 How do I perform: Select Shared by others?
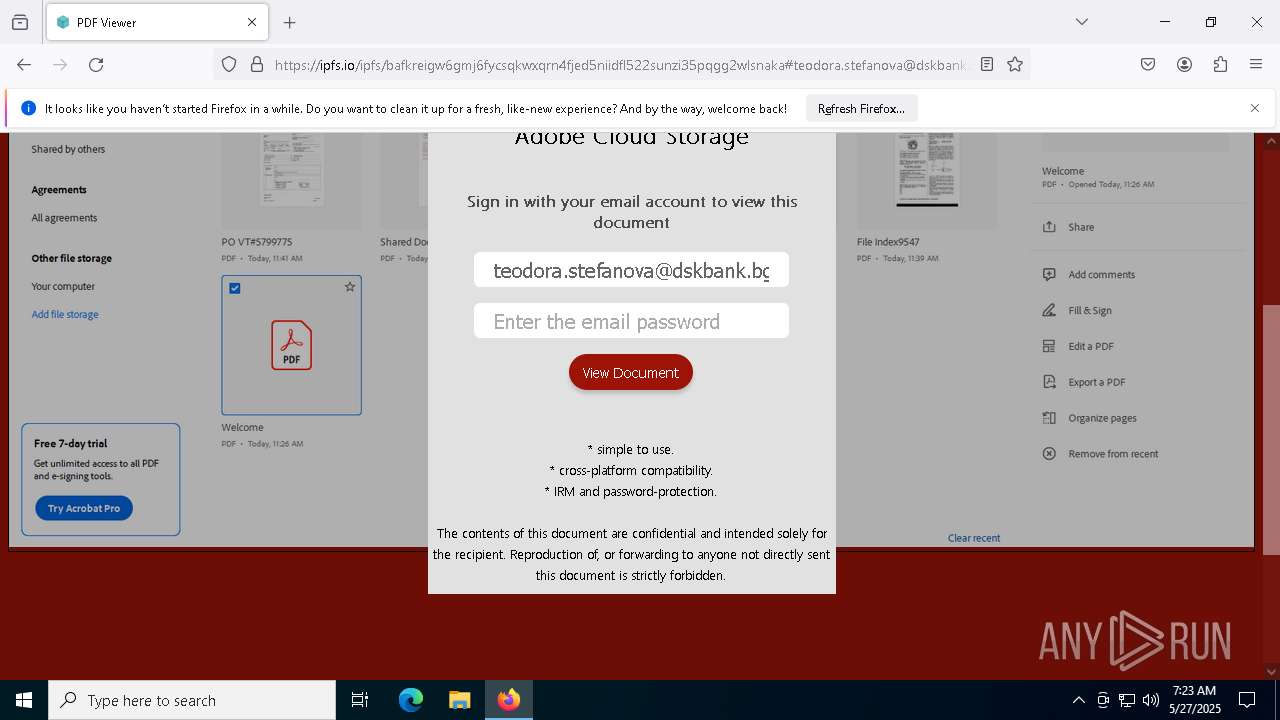[x=68, y=149]
